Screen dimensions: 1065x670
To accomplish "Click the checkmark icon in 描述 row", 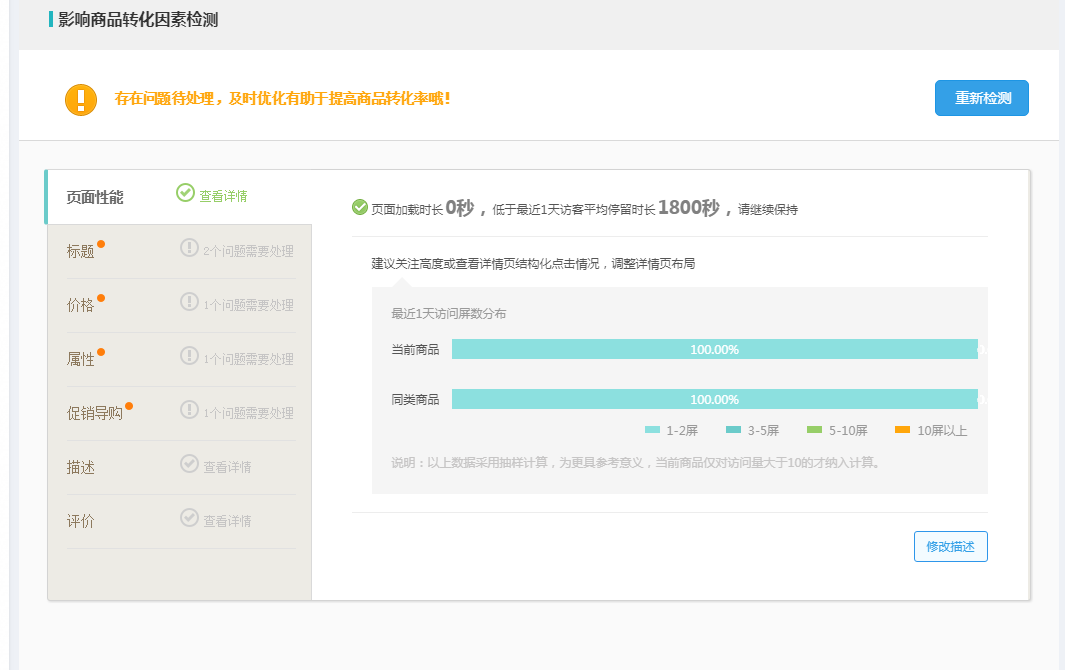I will pos(189,464).
